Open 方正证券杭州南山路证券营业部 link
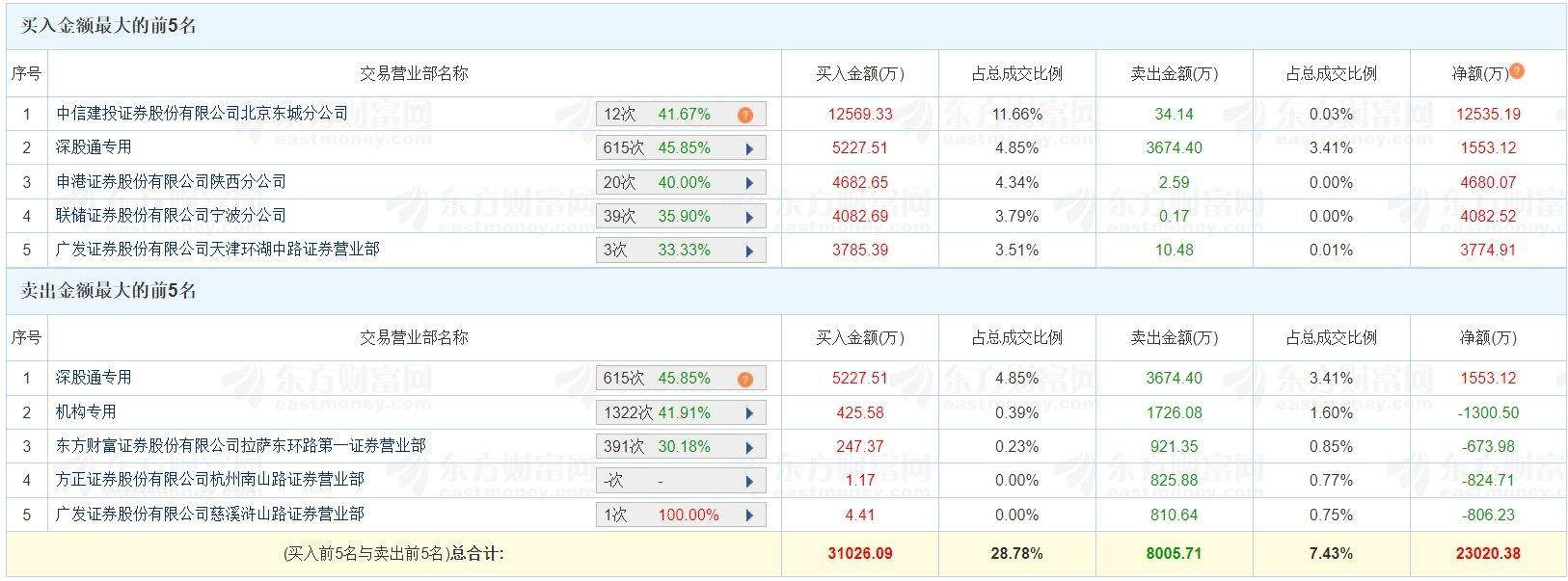The width and height of the screenshot is (1568, 581). 209,480
